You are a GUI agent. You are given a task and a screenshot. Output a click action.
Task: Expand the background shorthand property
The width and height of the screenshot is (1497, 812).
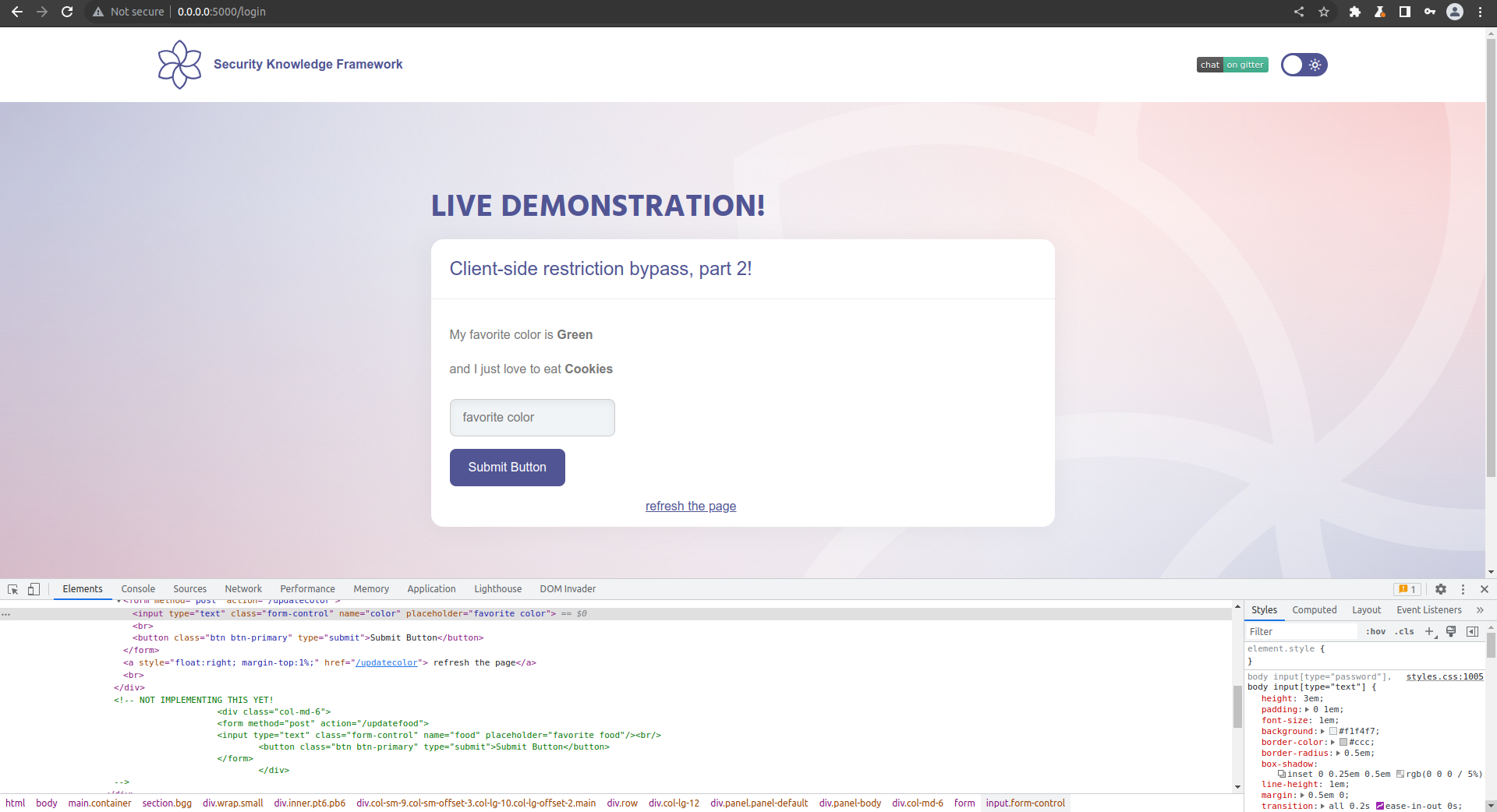coord(1323,731)
